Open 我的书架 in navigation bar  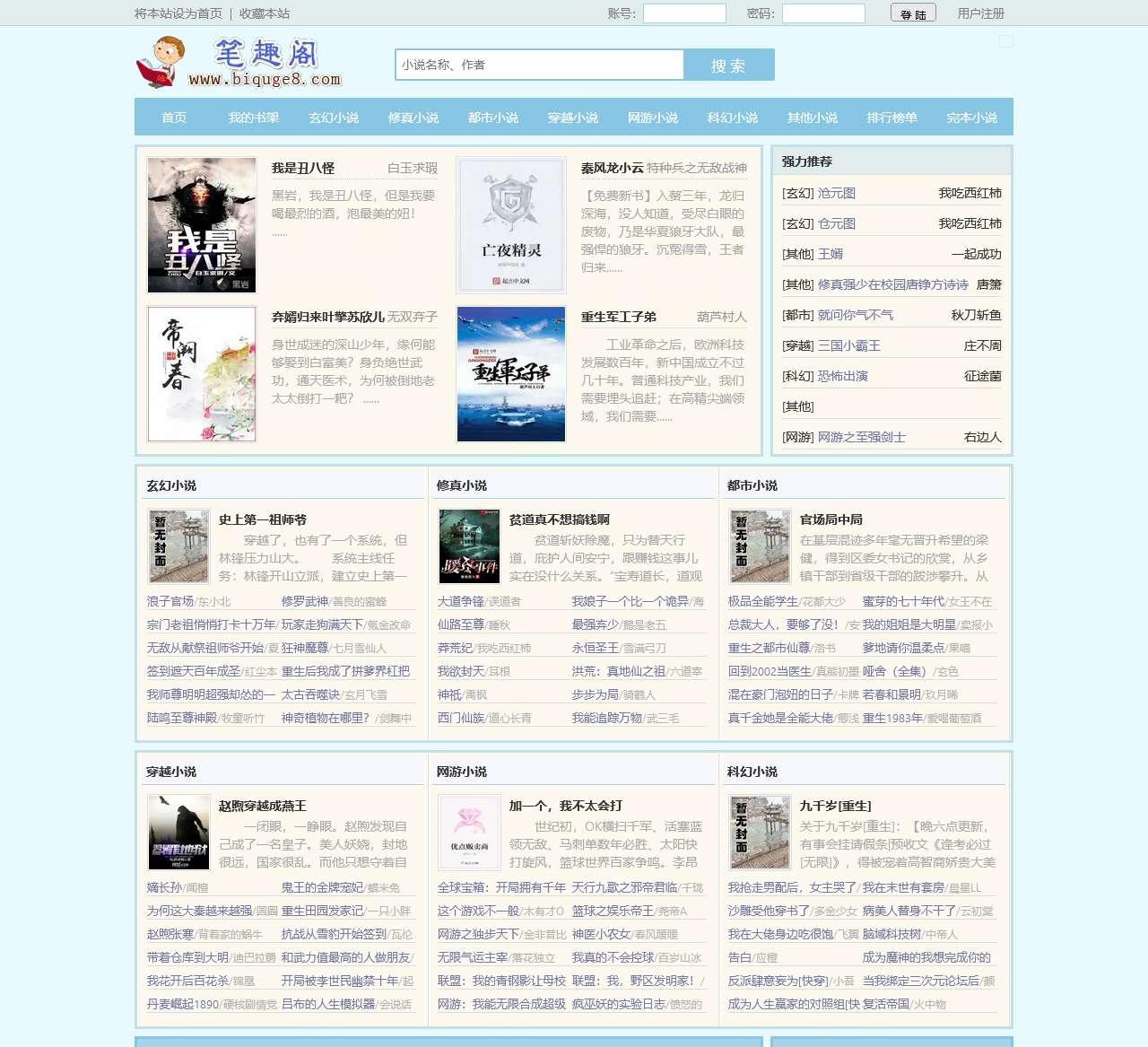coord(254,118)
